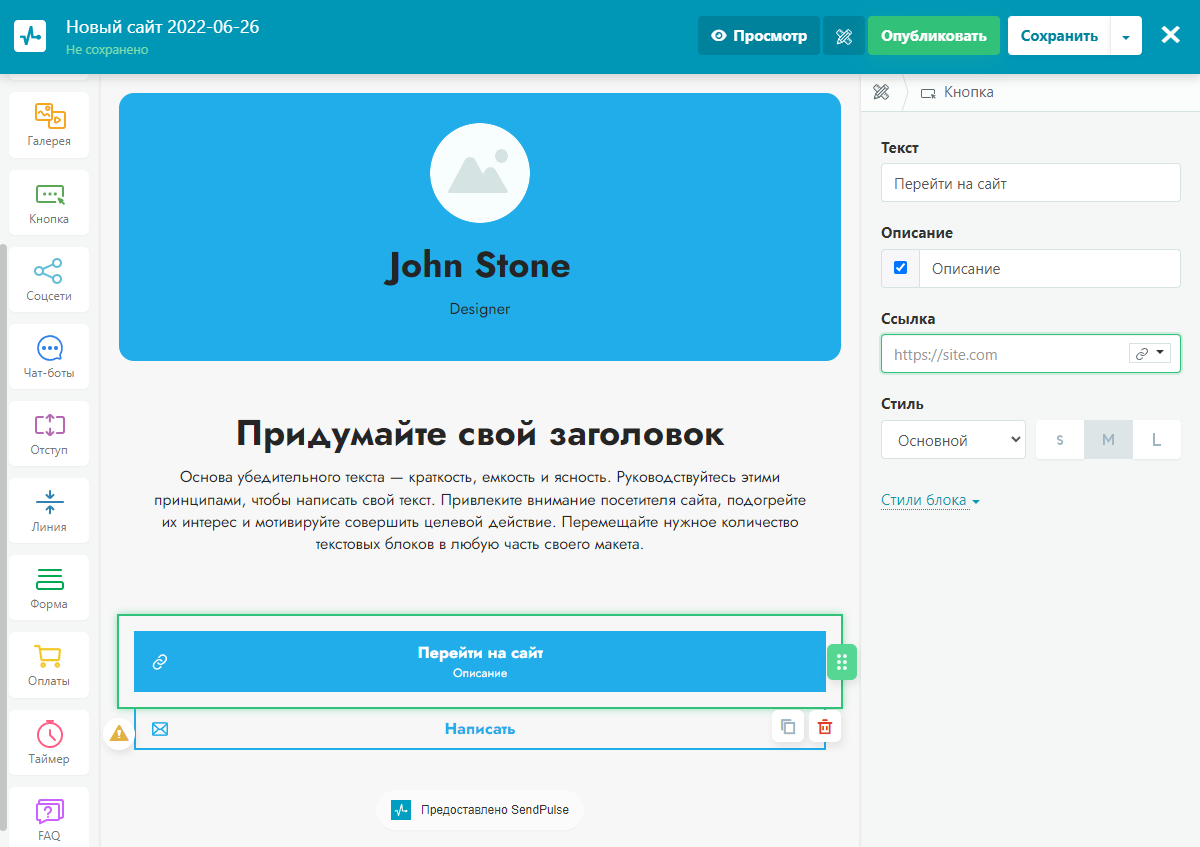Screen dimensions: 1200x847
Task: Click the warning triangle icon
Action: coord(119,733)
